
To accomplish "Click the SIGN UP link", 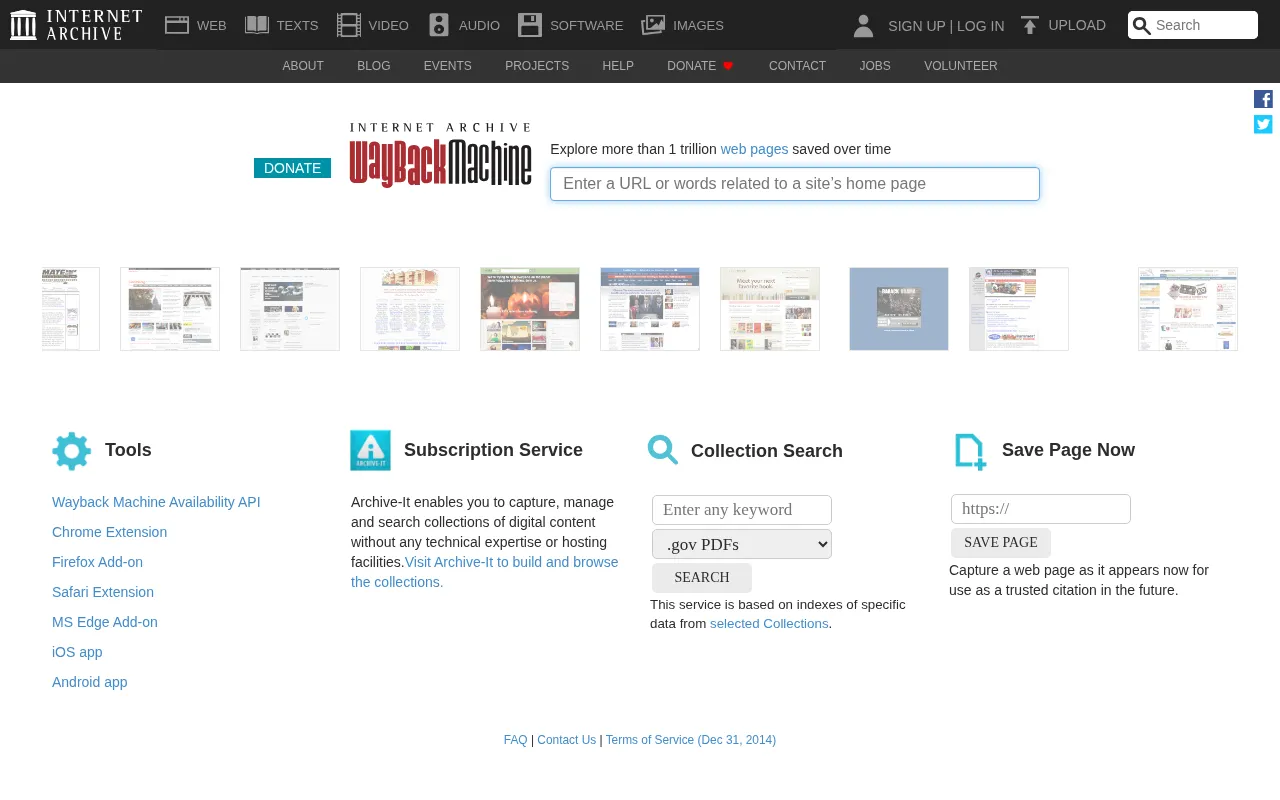I will tap(917, 26).
